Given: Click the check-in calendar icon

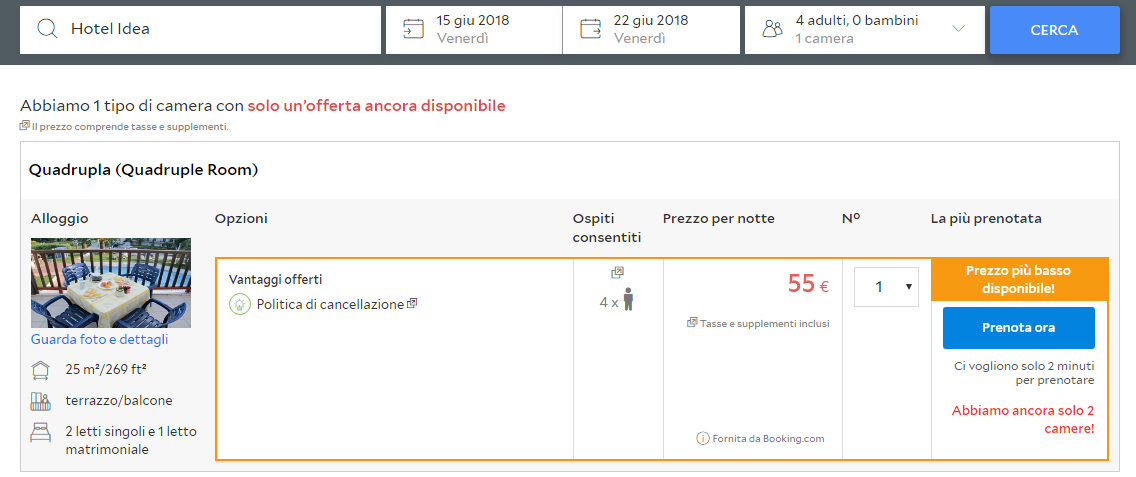Looking at the screenshot, I should click(413, 29).
